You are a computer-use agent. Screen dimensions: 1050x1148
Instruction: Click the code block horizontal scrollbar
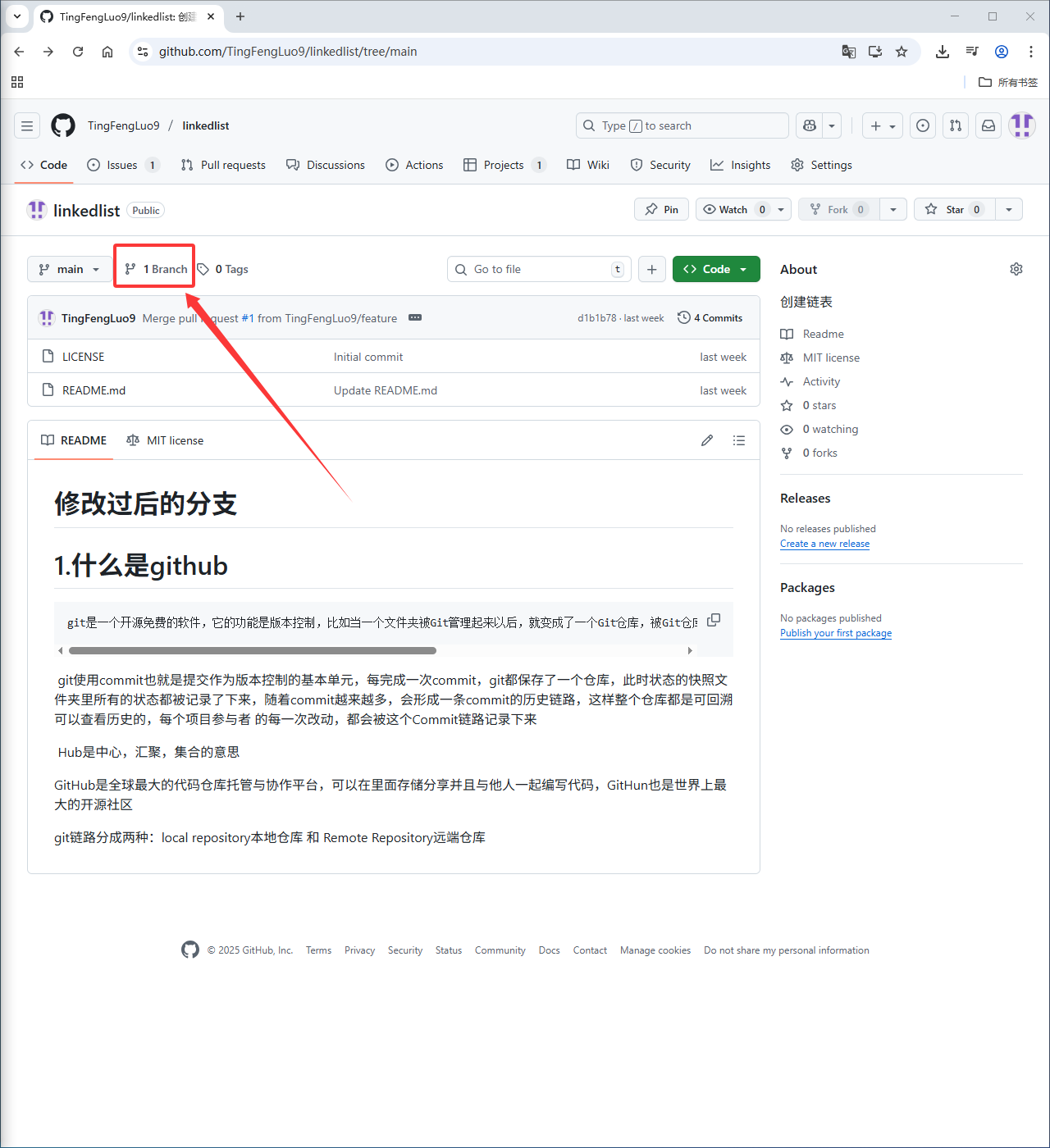click(x=253, y=651)
